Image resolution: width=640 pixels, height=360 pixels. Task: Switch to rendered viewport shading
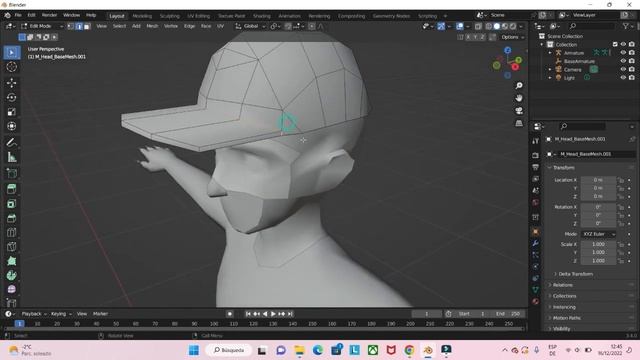(513, 26)
